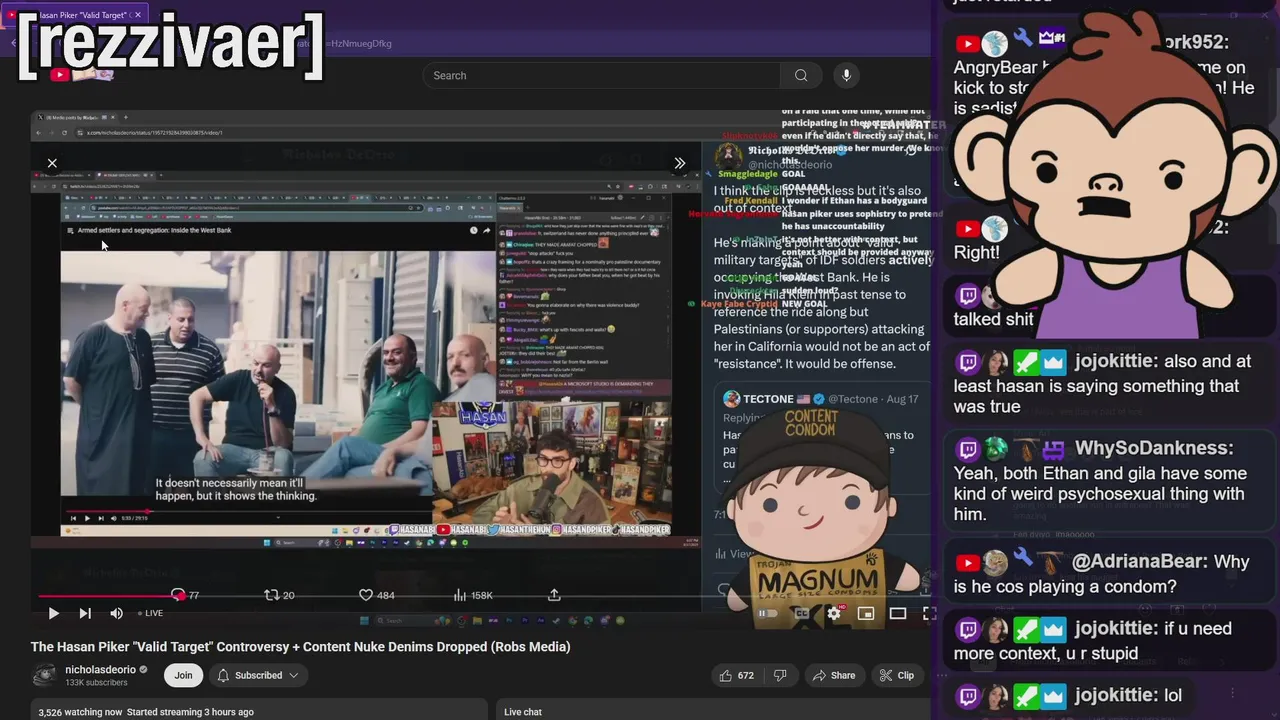Click nested video 'Armed settlers and segregation' title
The image size is (1280, 720).
pos(154,231)
